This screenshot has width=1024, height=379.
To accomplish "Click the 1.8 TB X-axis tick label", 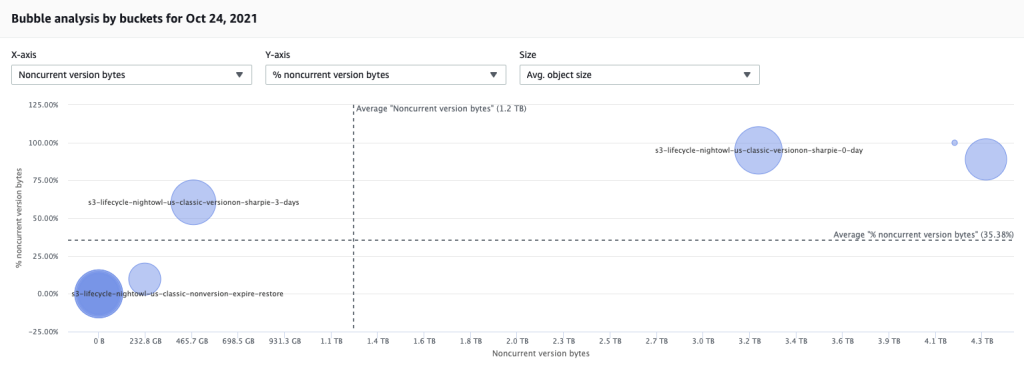I will coord(471,342).
